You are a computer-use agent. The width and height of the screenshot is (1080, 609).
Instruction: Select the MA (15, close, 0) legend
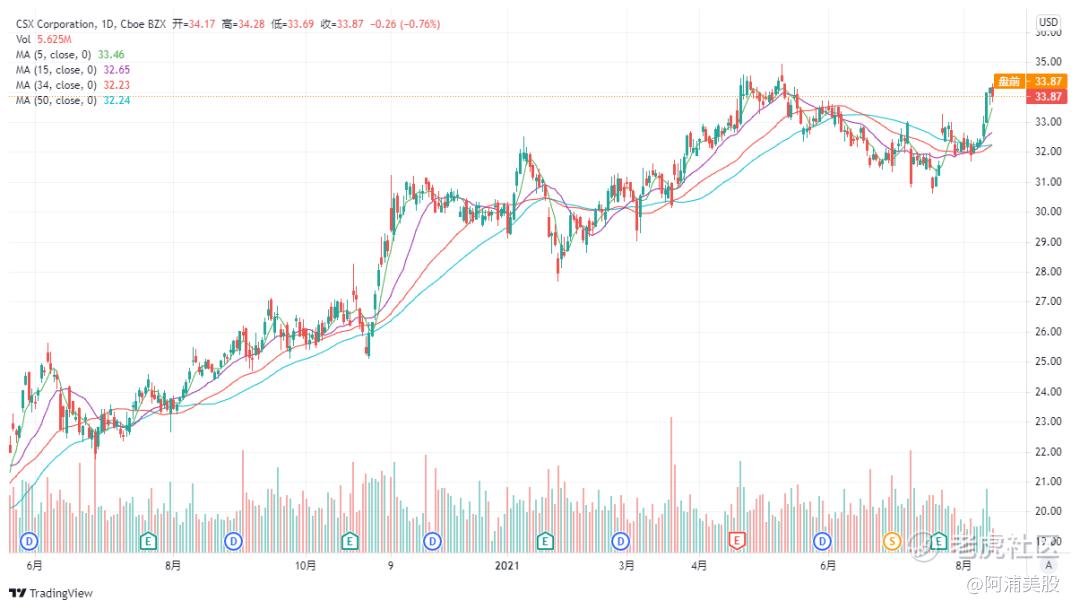pos(73,70)
